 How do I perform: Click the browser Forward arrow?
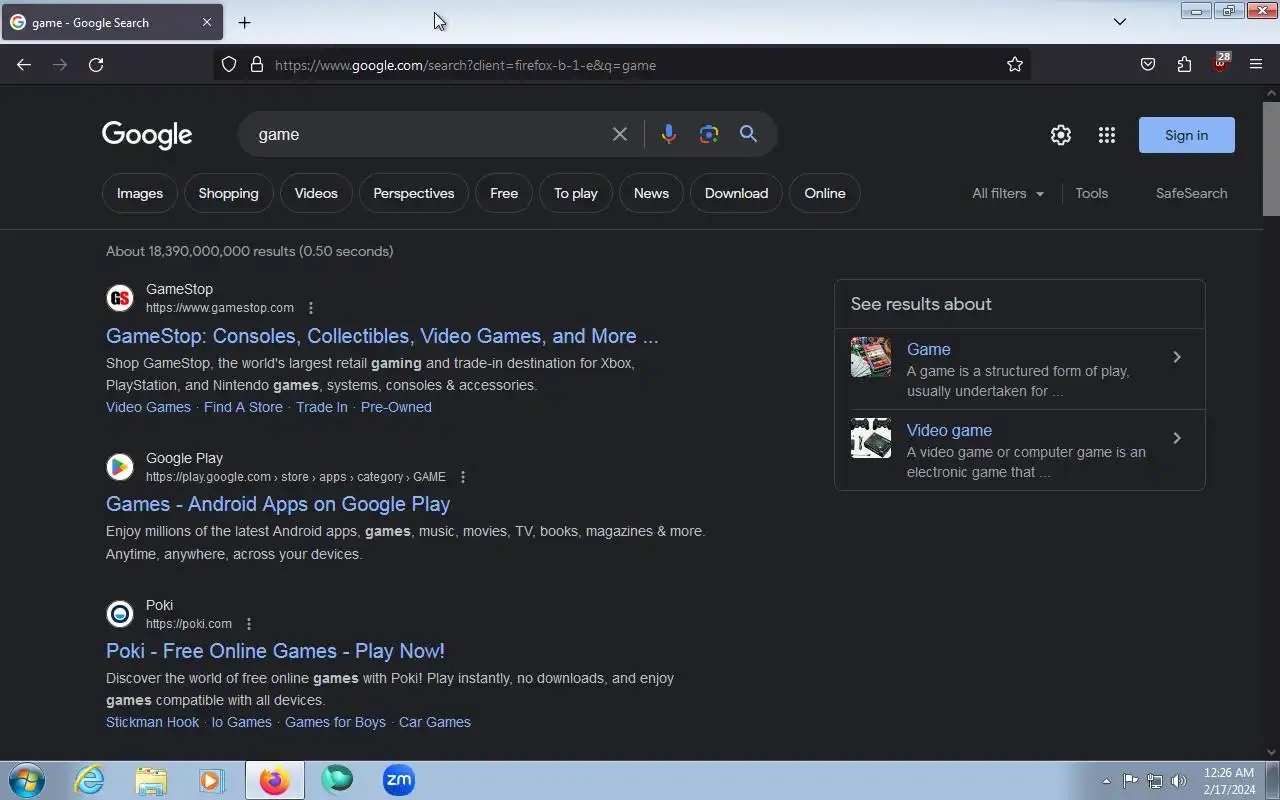(x=60, y=65)
